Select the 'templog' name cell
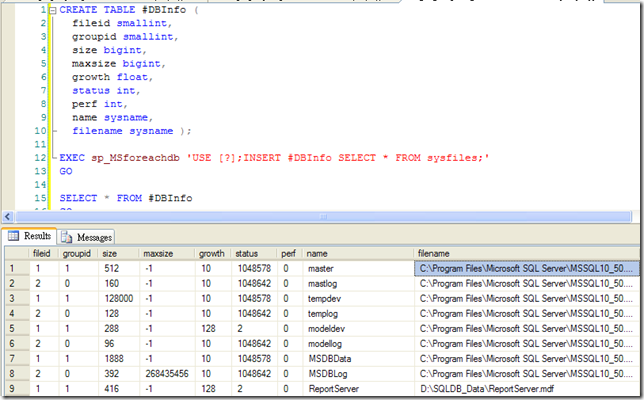This screenshot has height=400, width=644. tap(359, 313)
